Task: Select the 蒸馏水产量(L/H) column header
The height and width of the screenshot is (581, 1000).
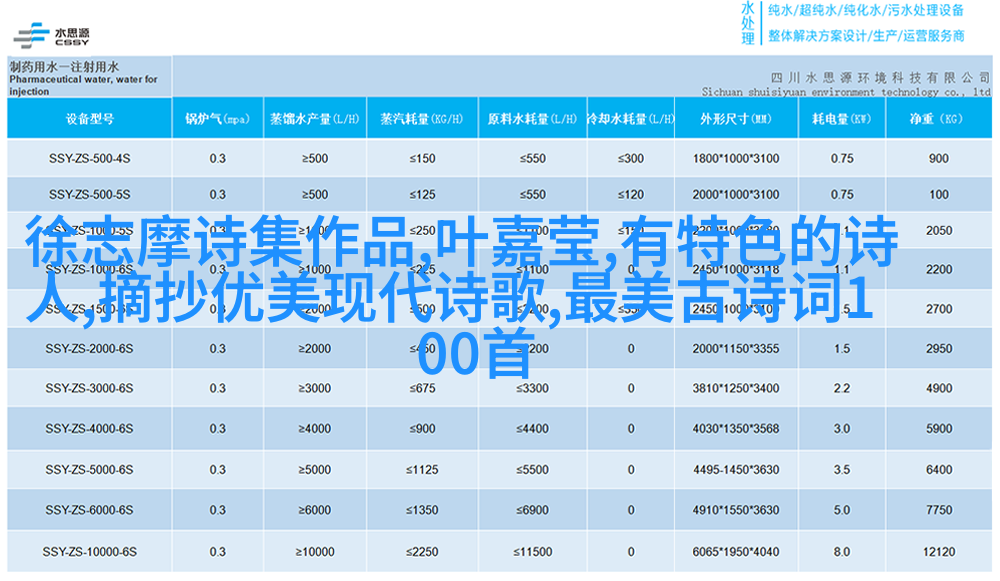Action: (314, 119)
